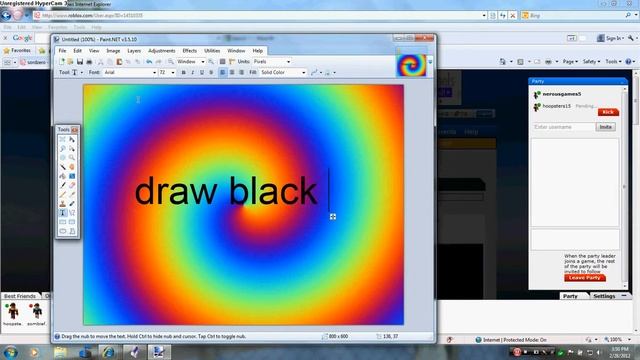640x360 pixels.
Task: Toggle Underline text formatting
Action: (202, 72)
